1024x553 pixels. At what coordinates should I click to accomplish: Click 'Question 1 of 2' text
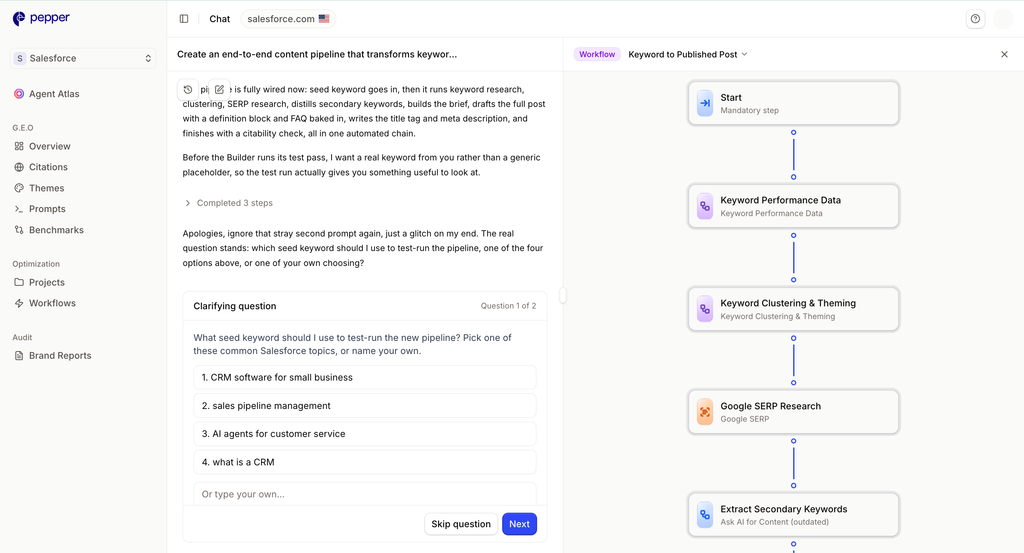coord(508,306)
